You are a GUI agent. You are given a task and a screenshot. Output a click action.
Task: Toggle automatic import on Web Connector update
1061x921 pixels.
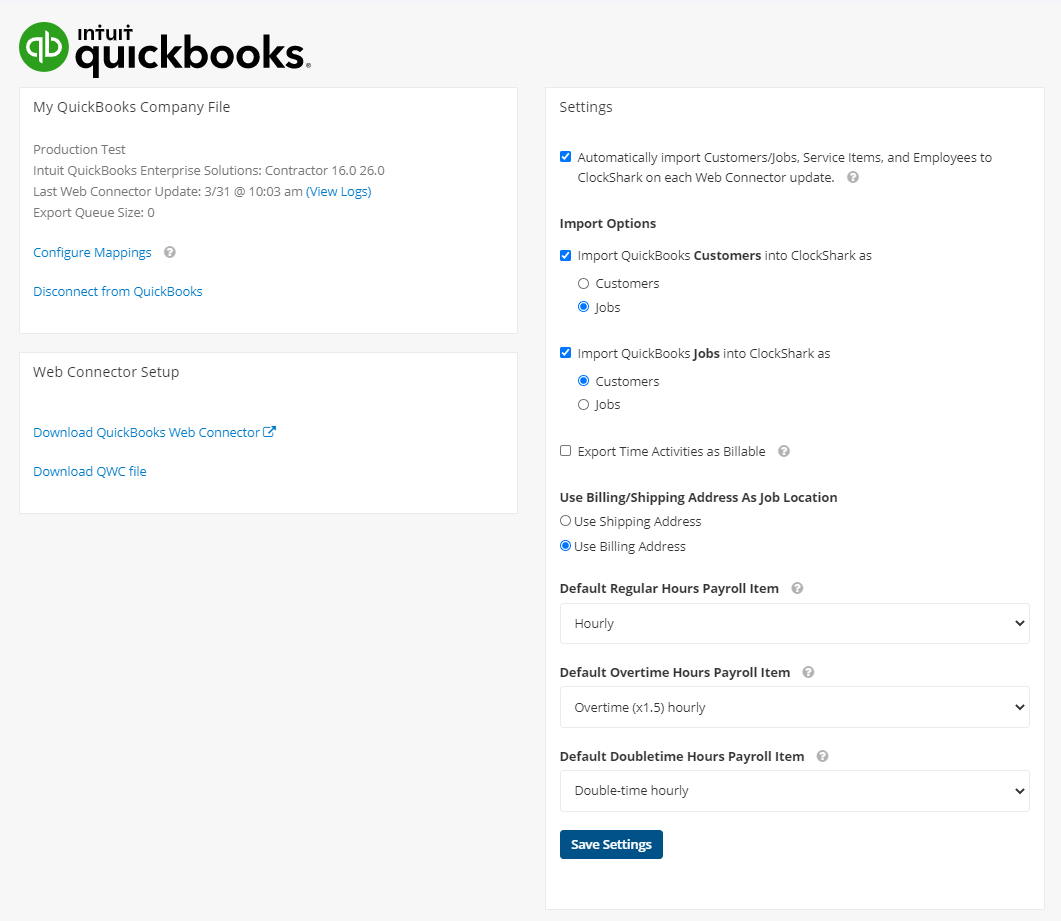(x=566, y=157)
